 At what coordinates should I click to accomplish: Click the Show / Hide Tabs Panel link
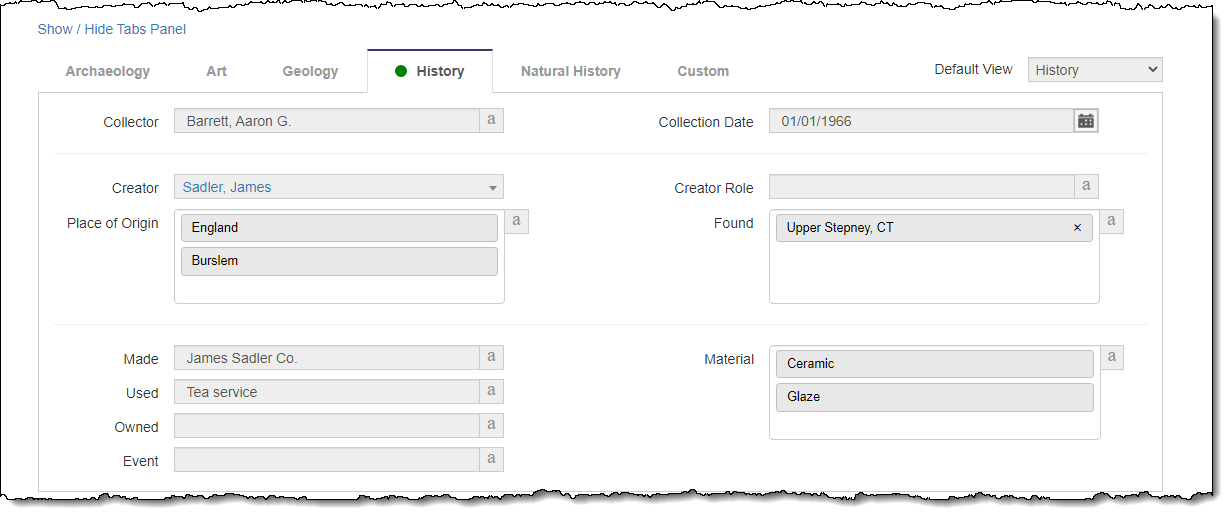pos(112,29)
